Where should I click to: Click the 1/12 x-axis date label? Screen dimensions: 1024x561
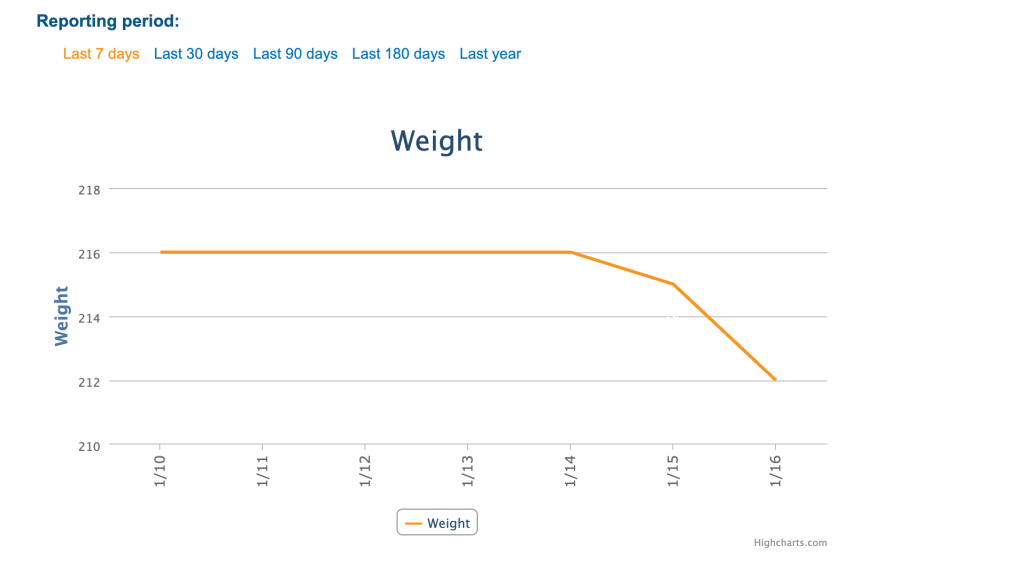(x=365, y=472)
